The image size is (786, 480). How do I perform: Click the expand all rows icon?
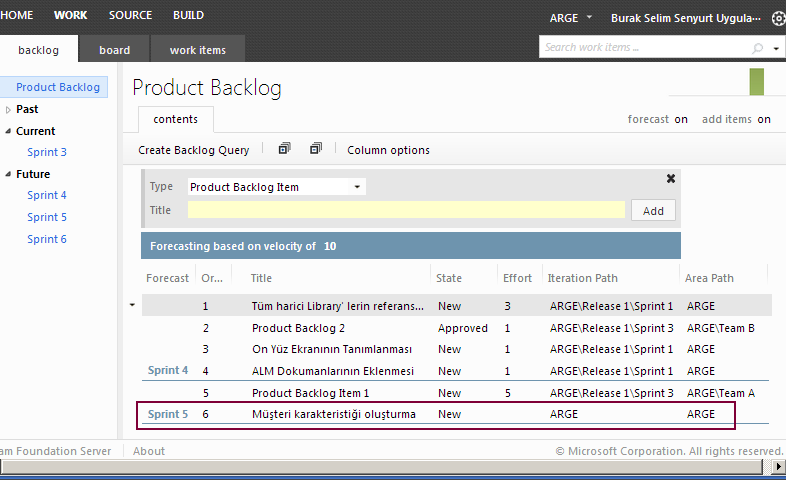coord(284,149)
